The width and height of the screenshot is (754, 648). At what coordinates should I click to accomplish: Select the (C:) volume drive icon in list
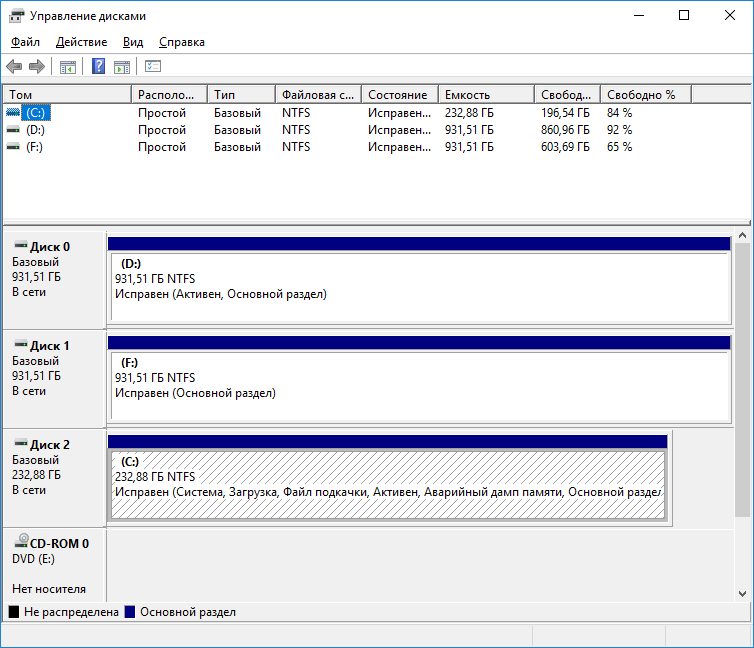pyautogui.click(x=13, y=113)
